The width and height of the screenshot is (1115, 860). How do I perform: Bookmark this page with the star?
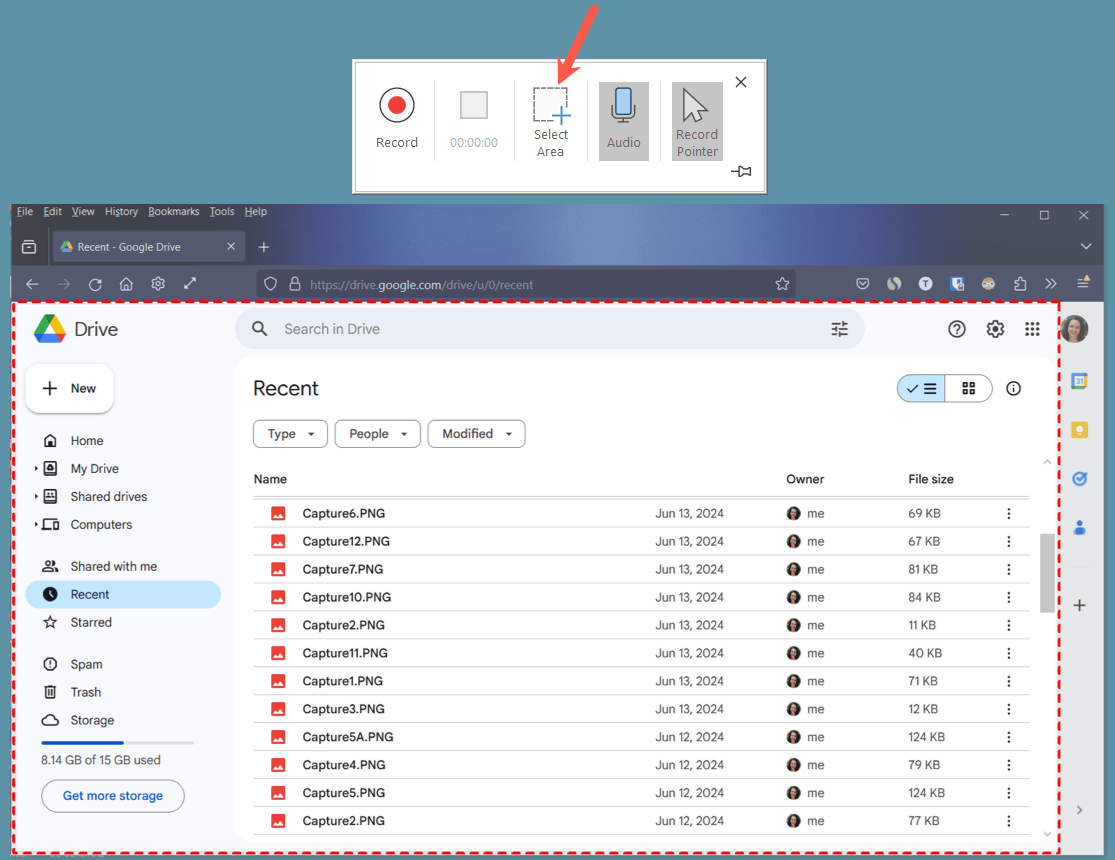(782, 284)
